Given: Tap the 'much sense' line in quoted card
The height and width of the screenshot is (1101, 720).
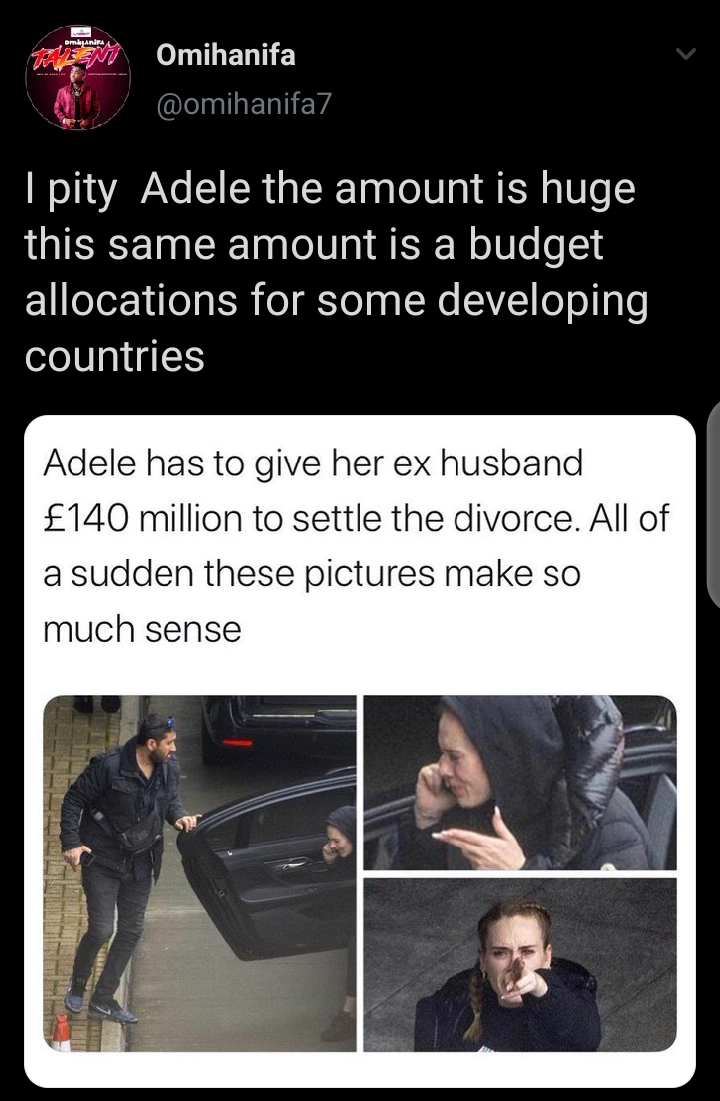Looking at the screenshot, I should point(142,629).
